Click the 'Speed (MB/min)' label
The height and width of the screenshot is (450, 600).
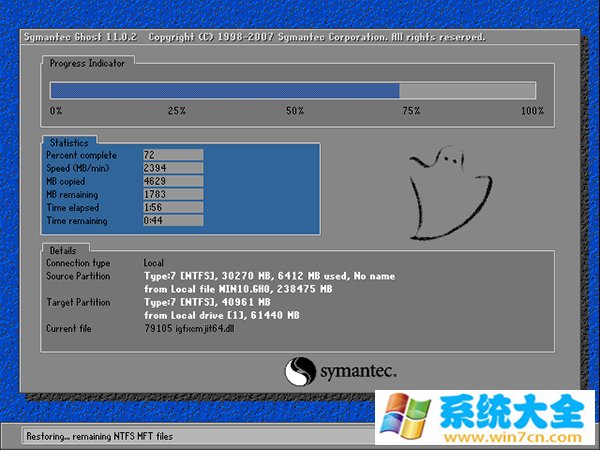78,168
